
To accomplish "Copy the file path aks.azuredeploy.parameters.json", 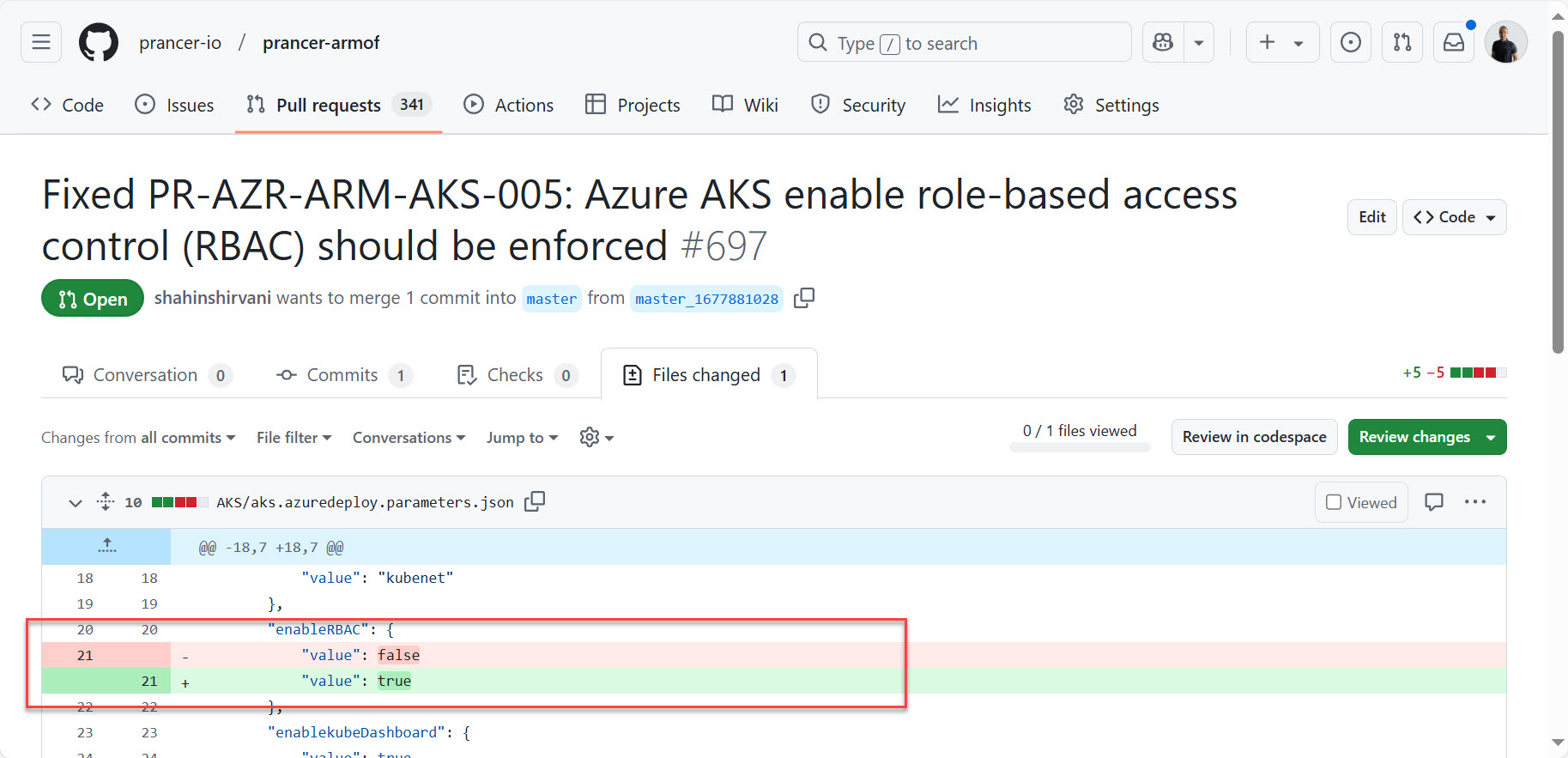I will tap(535, 501).
